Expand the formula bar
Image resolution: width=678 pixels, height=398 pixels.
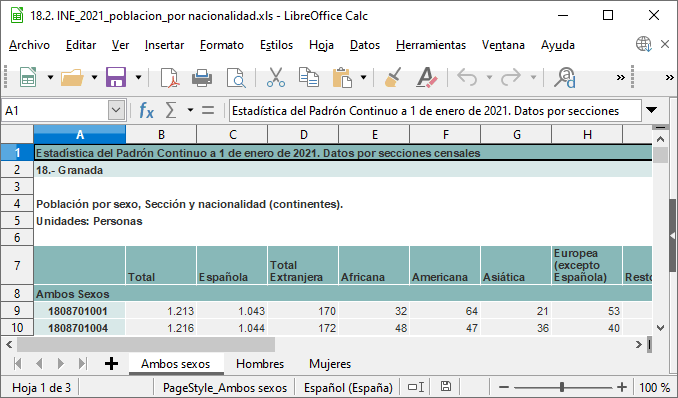click(652, 110)
